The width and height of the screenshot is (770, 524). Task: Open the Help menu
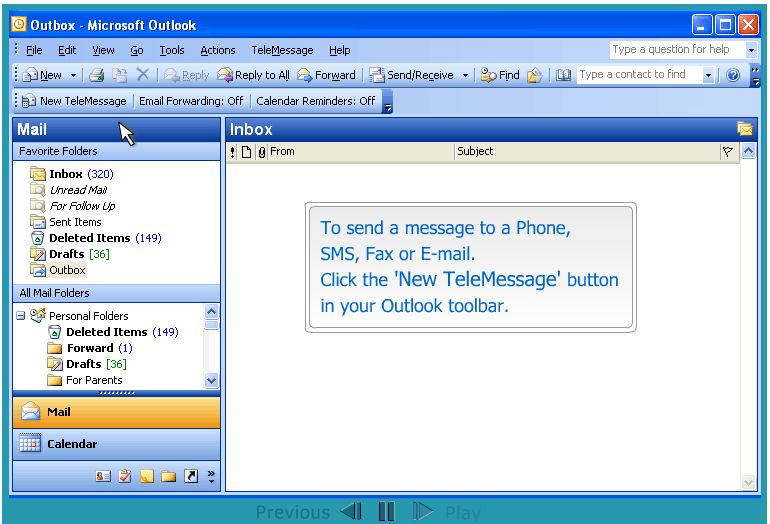(339, 50)
